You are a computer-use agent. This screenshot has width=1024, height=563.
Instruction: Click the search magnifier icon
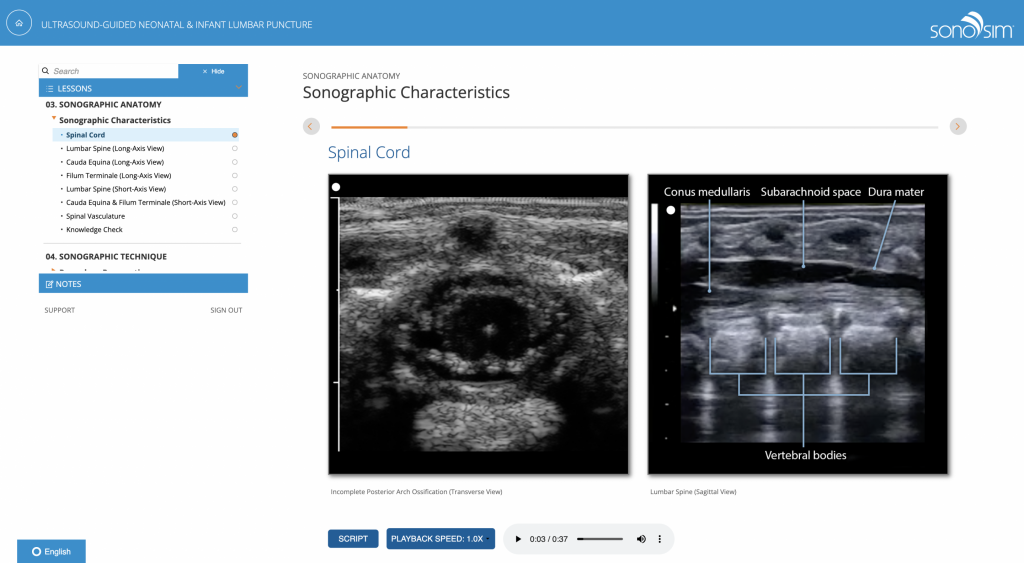pyautogui.click(x=46, y=72)
